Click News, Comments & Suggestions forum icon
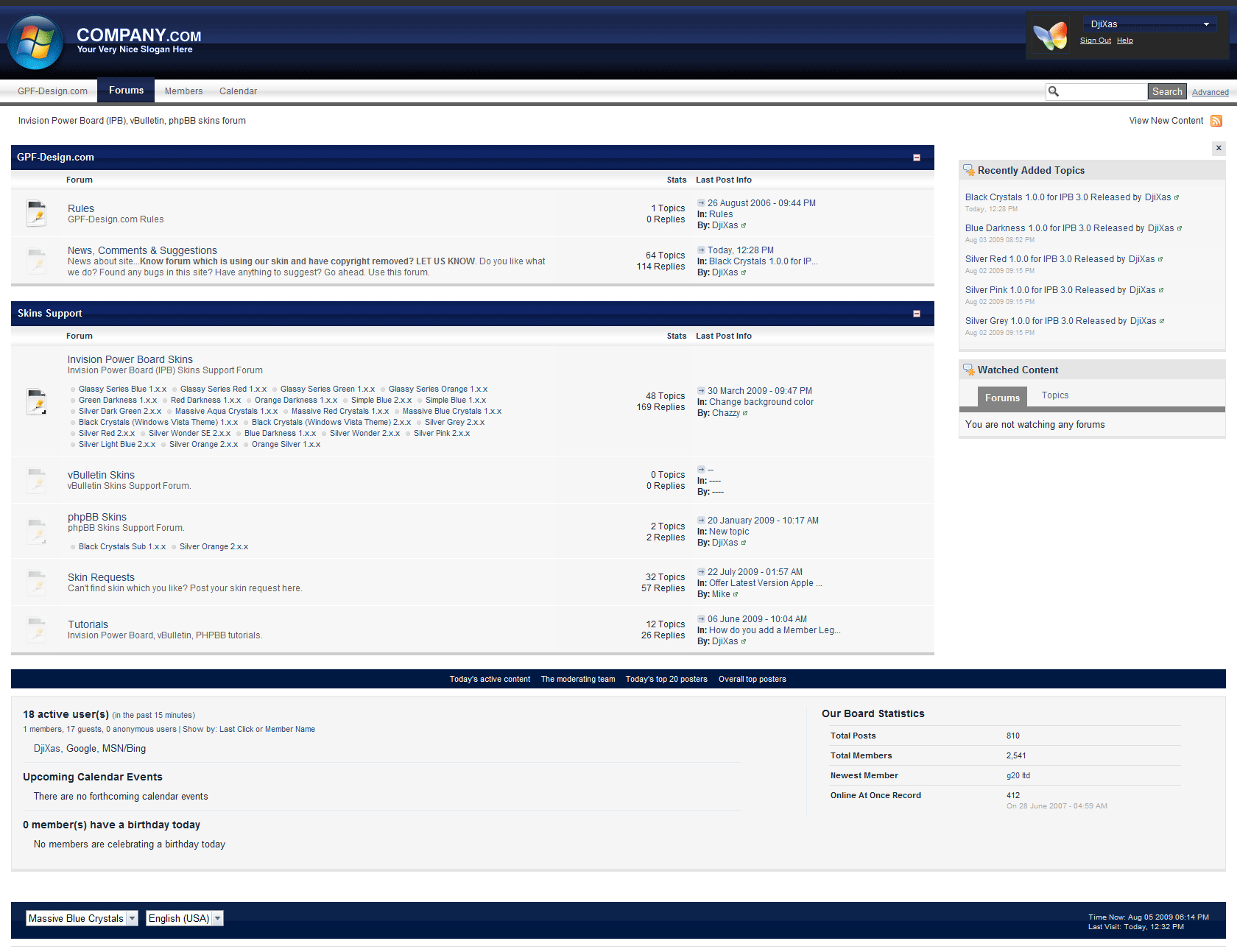This screenshot has height=952, width=1237. [x=36, y=261]
